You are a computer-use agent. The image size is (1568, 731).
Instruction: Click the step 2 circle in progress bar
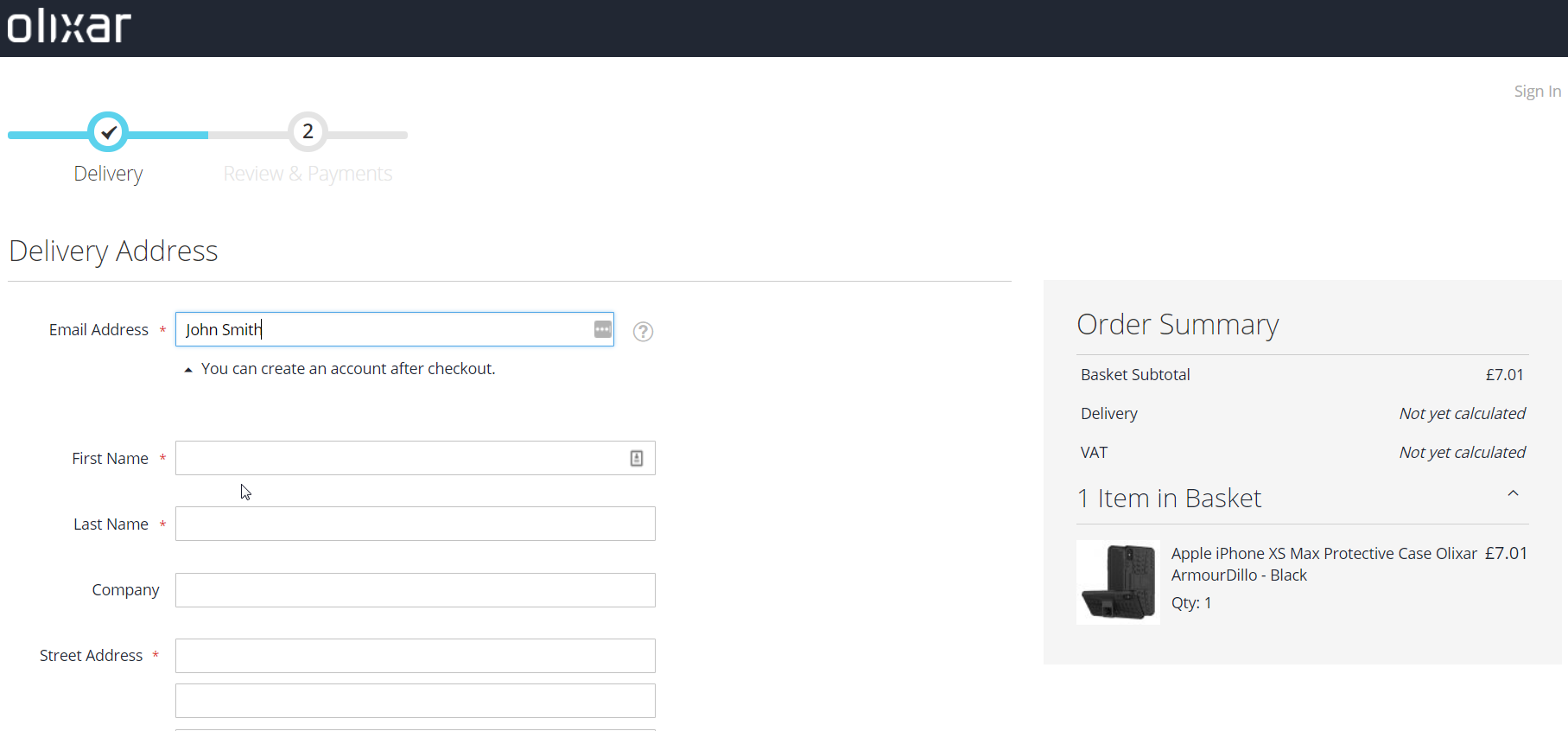pyautogui.click(x=308, y=132)
